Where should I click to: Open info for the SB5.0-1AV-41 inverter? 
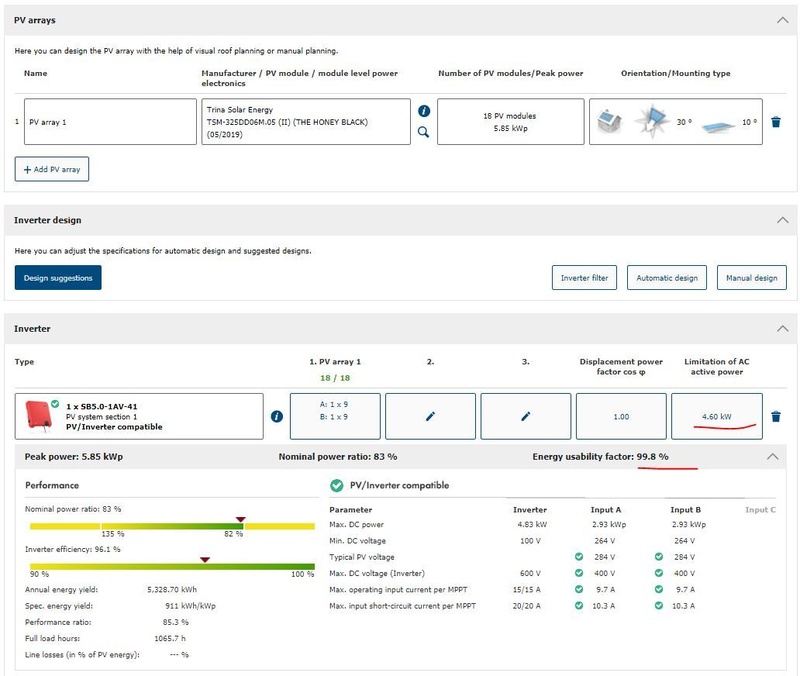click(x=277, y=416)
